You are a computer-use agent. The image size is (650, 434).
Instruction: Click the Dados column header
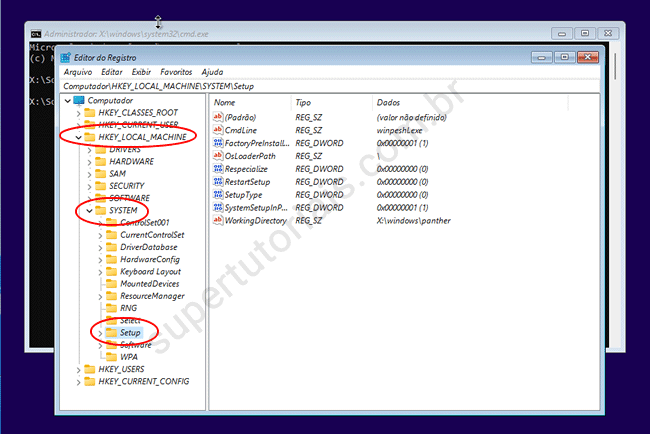(x=388, y=103)
